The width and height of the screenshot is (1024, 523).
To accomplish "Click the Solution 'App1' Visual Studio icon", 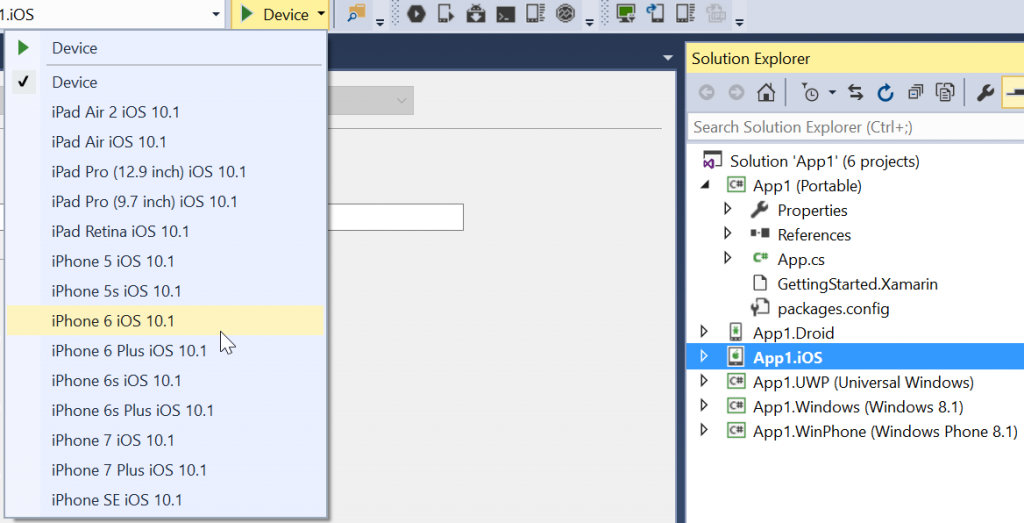I will 712,161.
